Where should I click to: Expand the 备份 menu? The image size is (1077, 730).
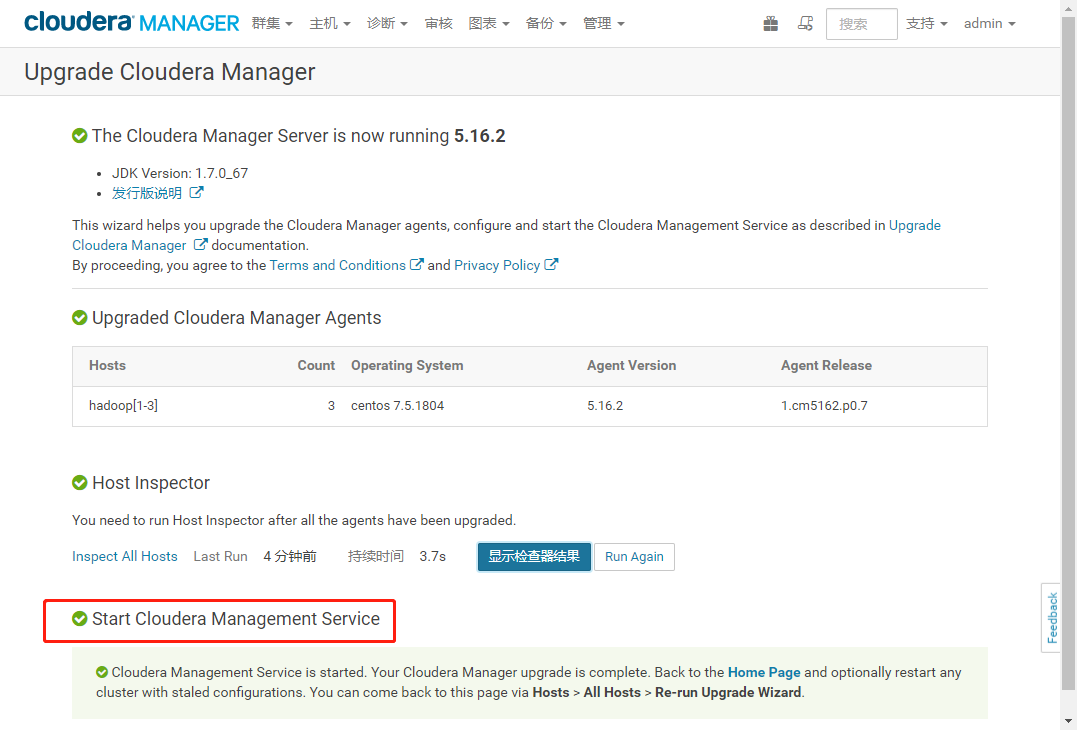(x=546, y=23)
